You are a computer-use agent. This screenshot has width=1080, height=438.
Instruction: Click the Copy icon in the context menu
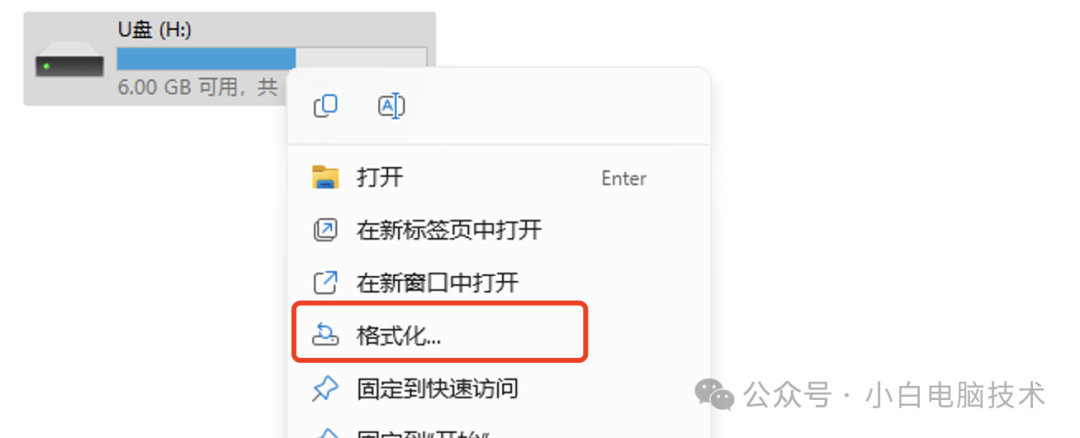click(325, 106)
